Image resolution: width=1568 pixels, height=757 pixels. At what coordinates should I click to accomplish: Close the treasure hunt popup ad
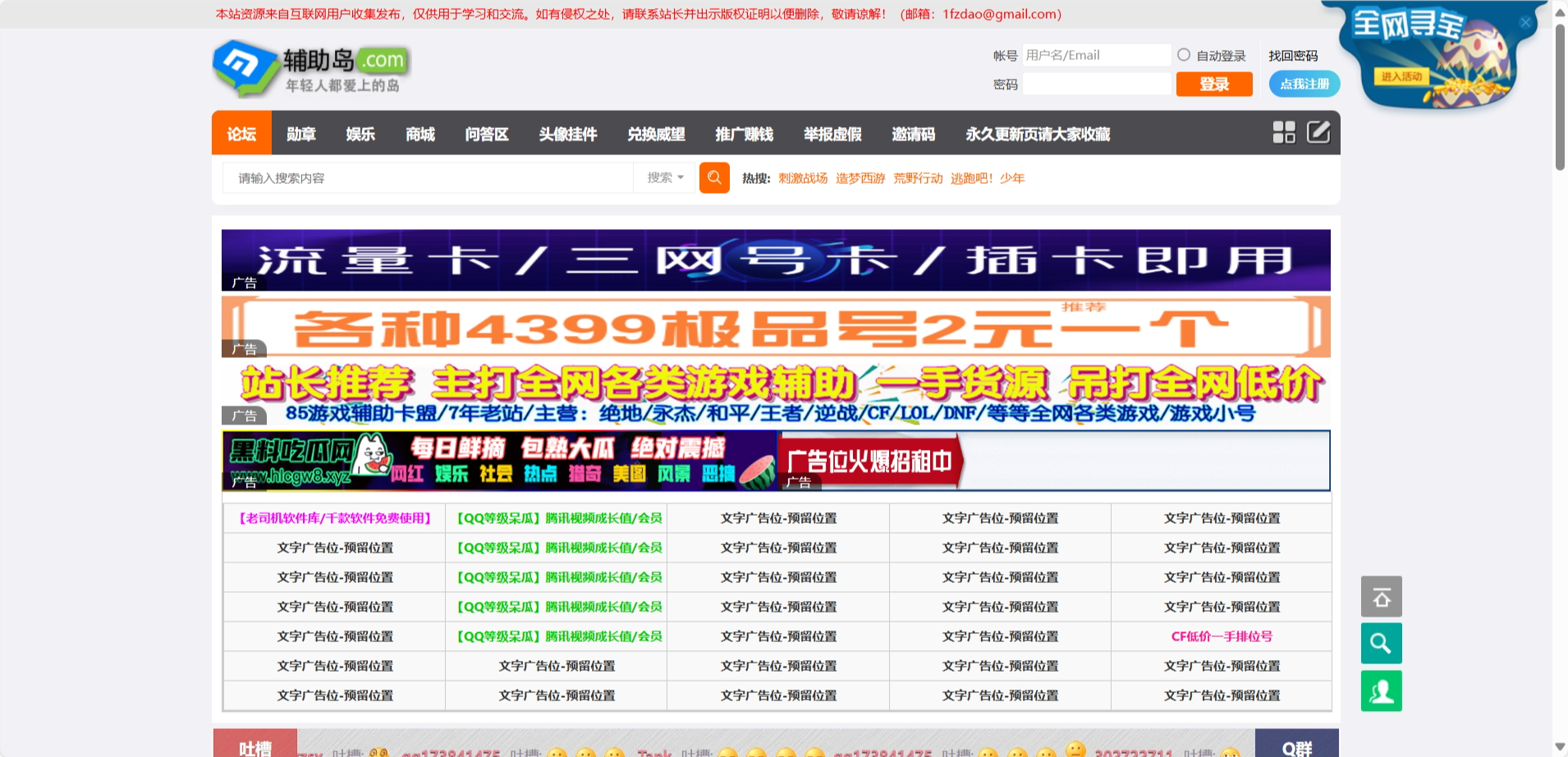click(1524, 23)
